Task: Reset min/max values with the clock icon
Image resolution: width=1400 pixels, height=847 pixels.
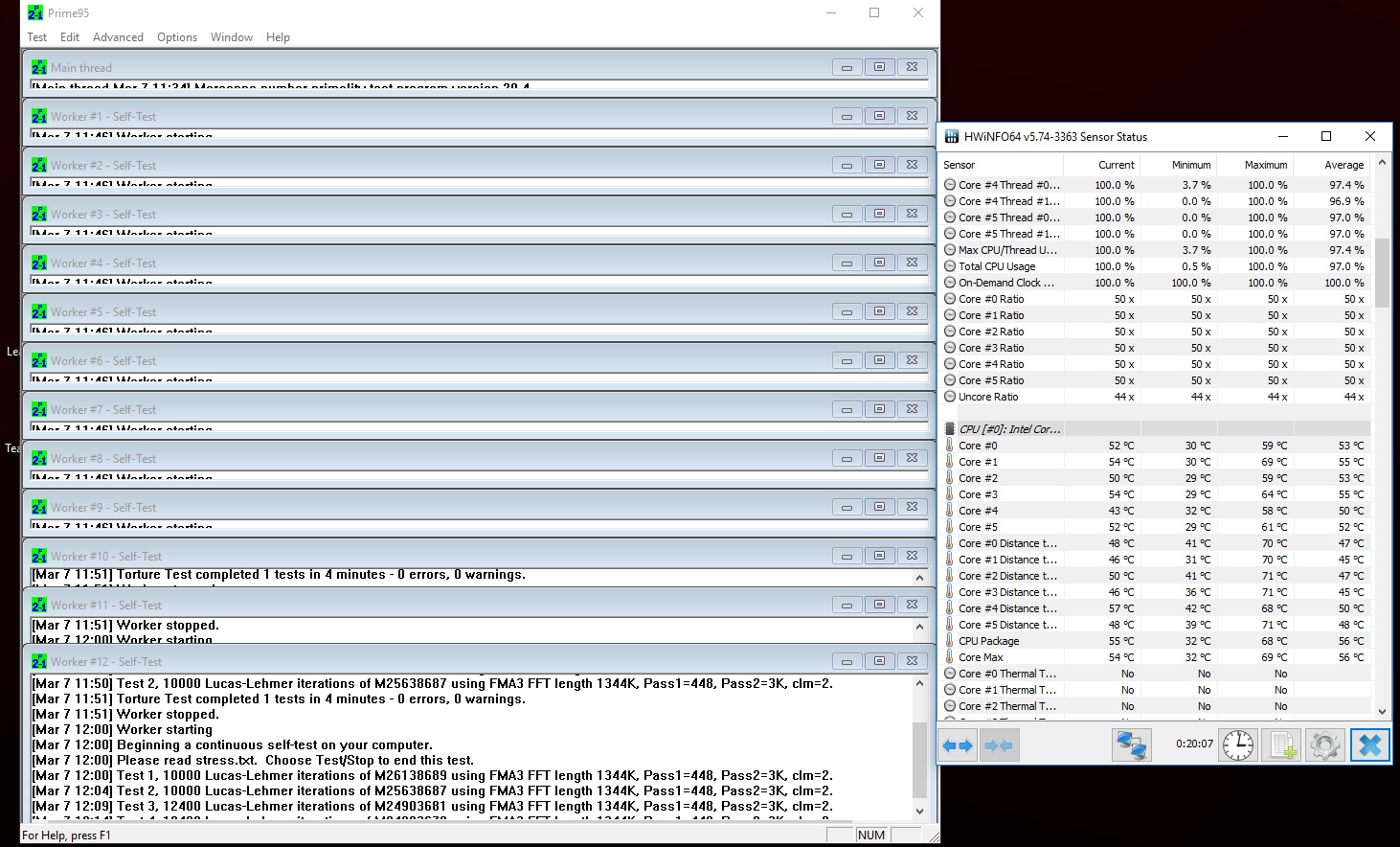Action: pos(1238,744)
